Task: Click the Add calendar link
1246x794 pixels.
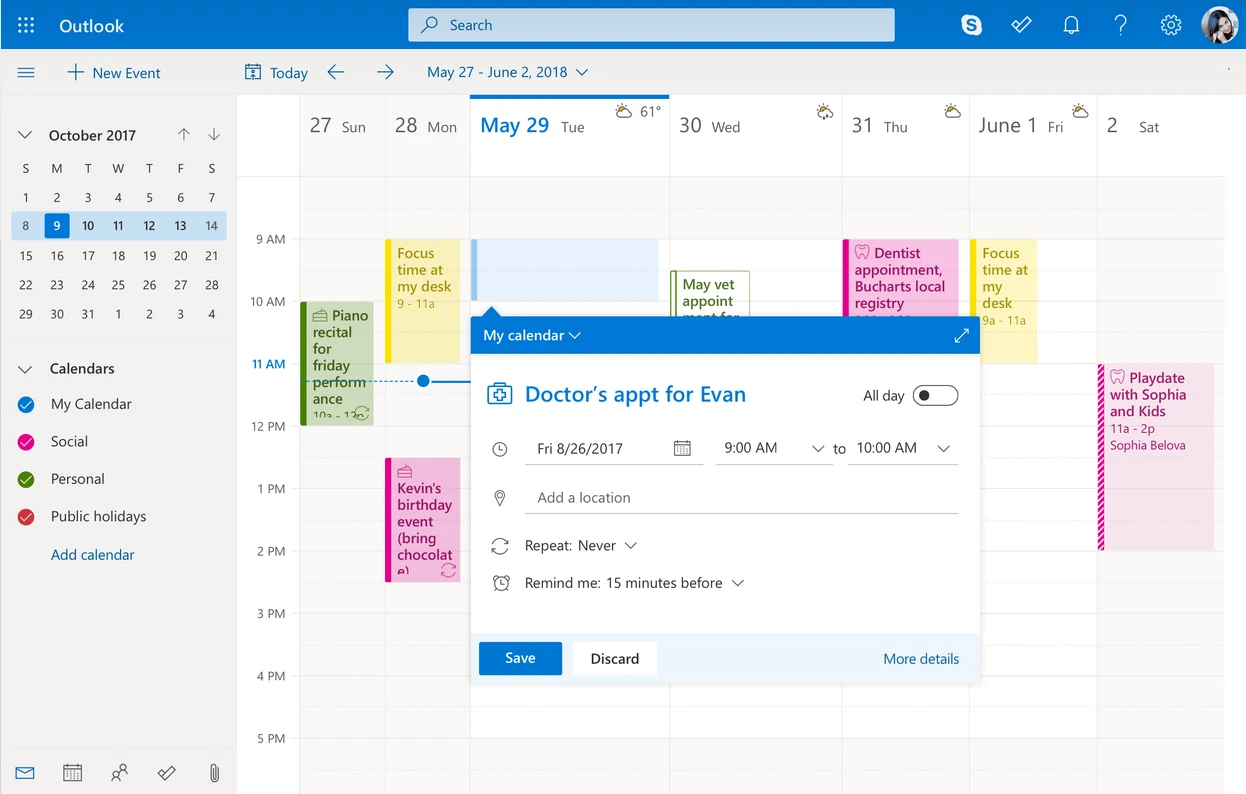Action: point(92,554)
